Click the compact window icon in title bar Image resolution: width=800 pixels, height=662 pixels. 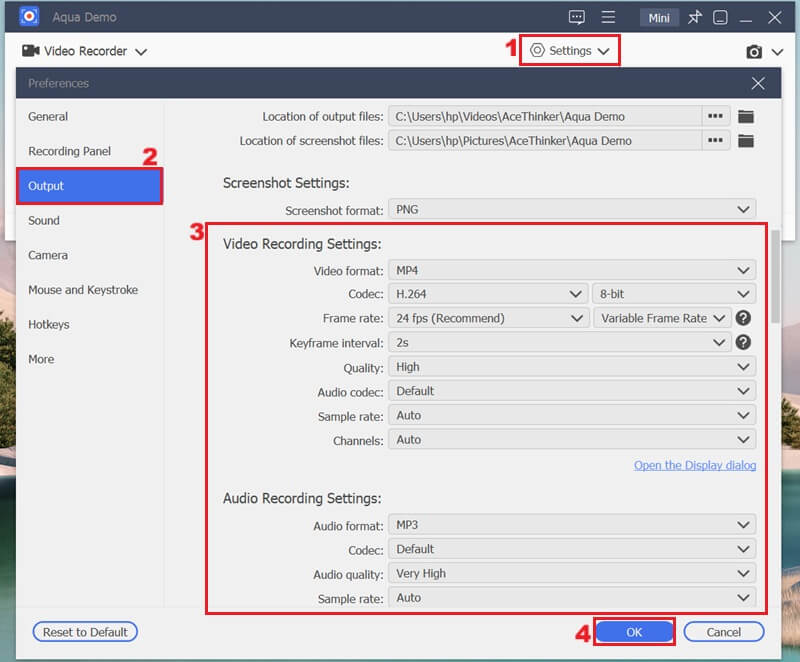722,17
